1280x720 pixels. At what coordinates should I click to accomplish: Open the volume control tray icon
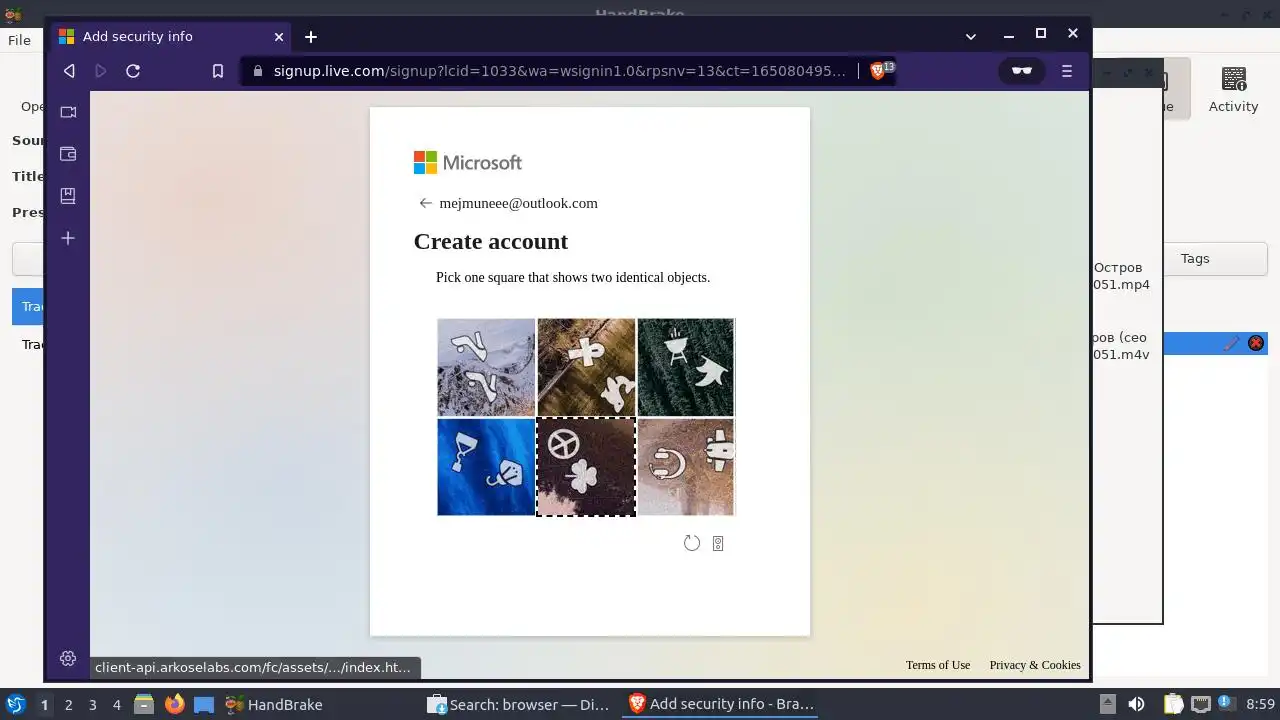1136,704
